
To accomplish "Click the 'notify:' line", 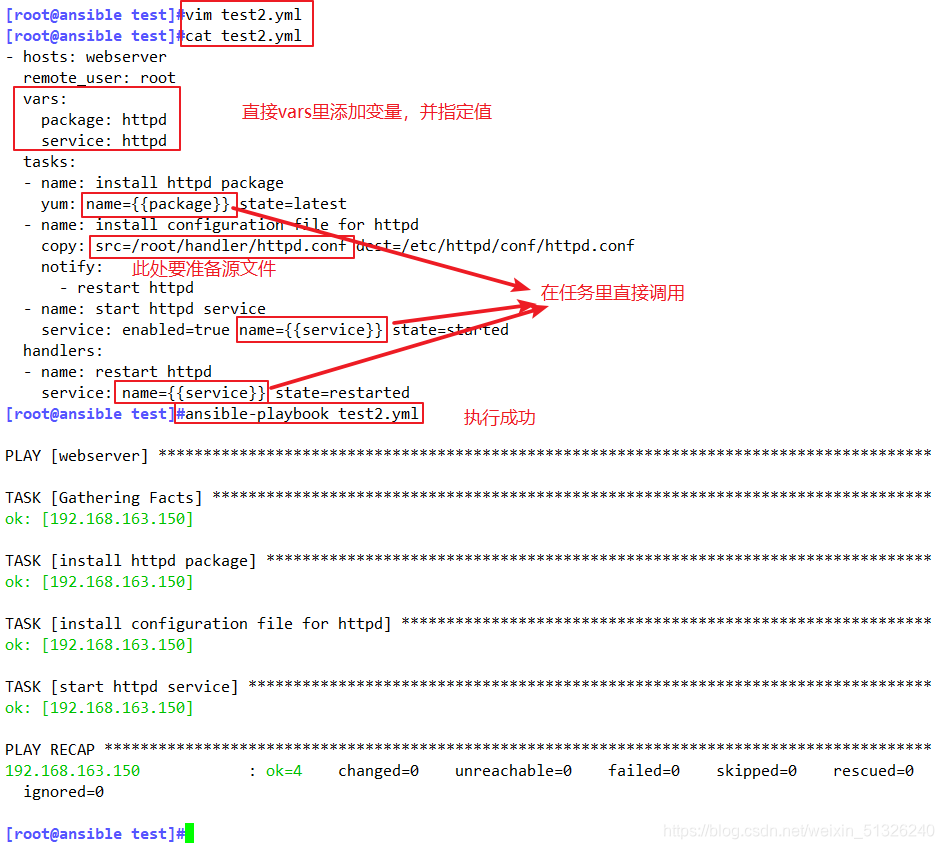I will coord(72,267).
